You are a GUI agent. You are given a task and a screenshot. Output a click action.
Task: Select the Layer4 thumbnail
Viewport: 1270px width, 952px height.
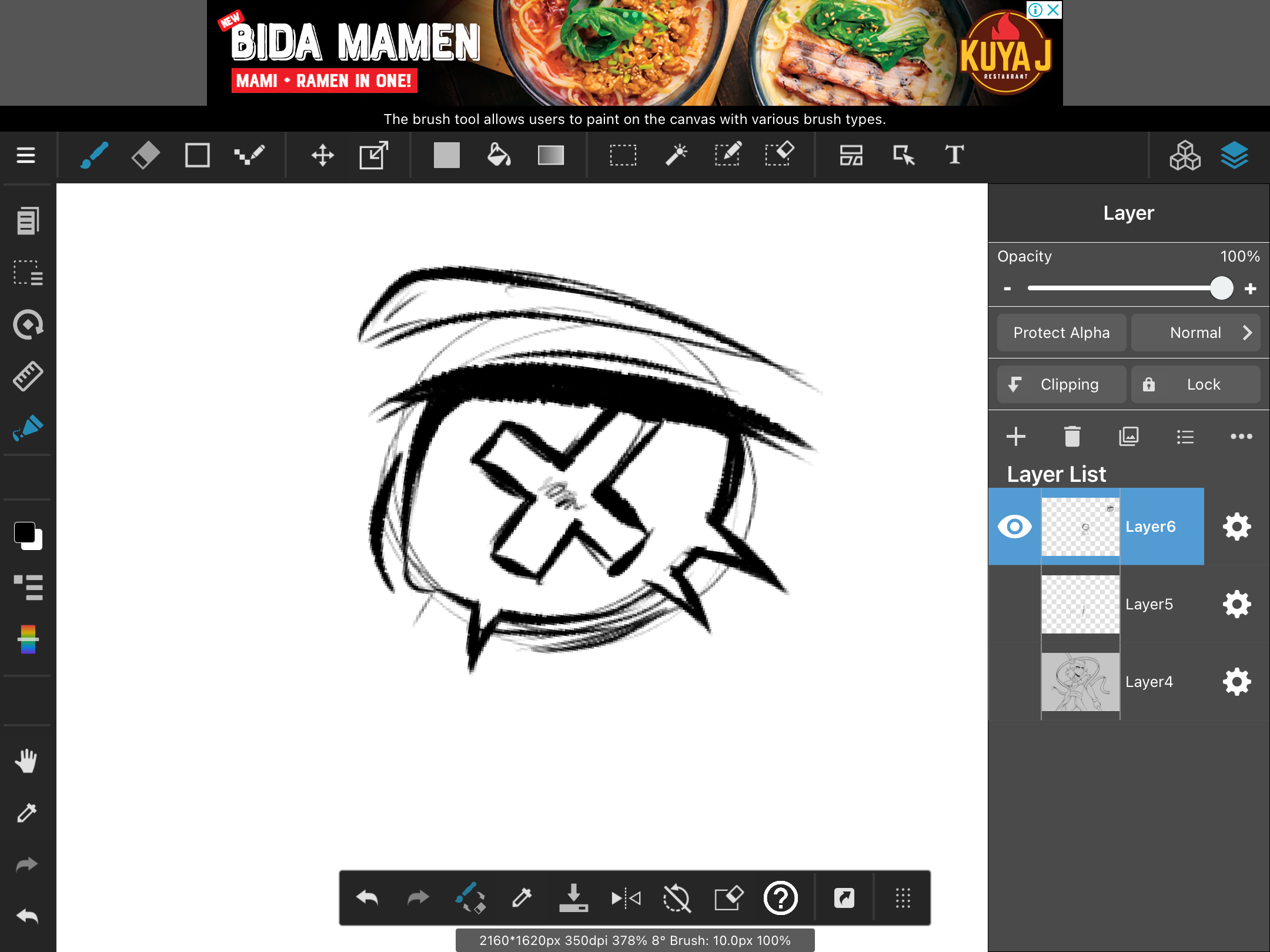pos(1080,682)
